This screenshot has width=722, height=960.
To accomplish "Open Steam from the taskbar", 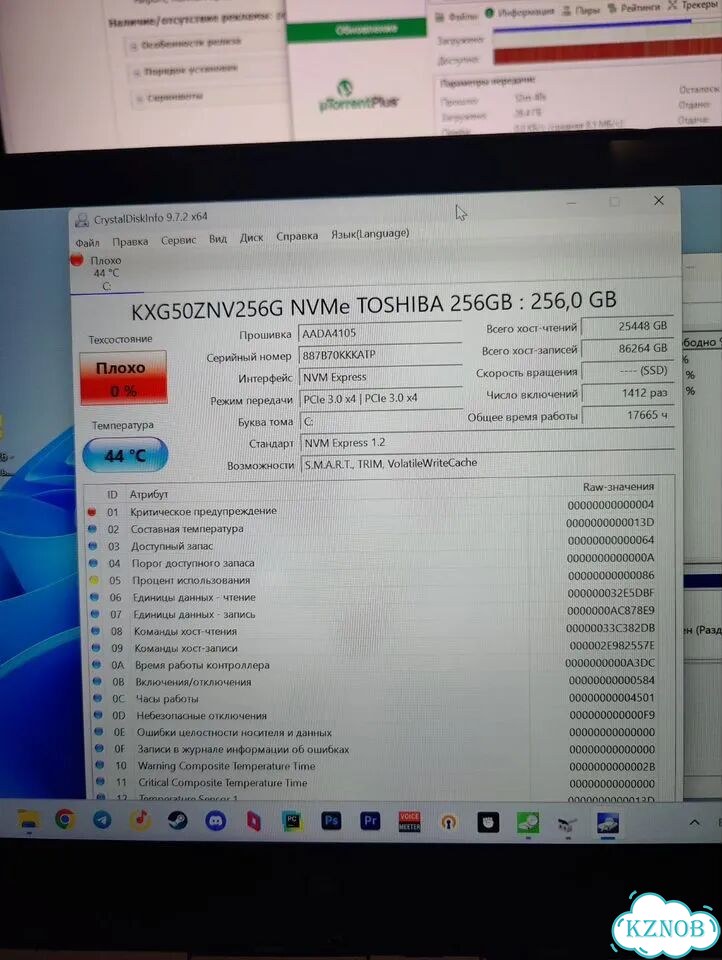I will 178,820.
